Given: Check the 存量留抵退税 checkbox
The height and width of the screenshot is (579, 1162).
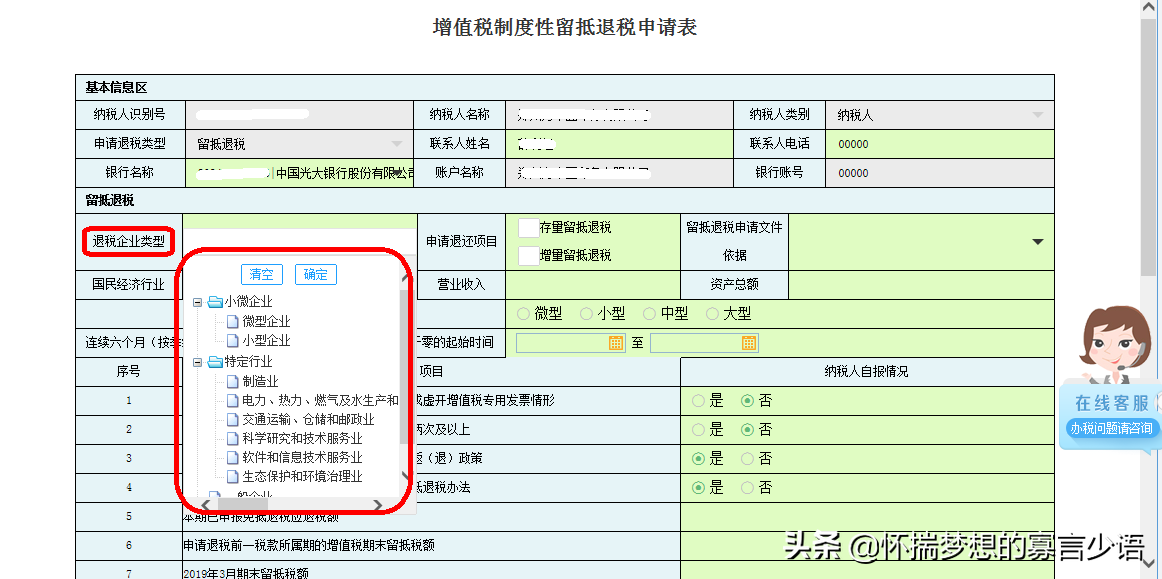Looking at the screenshot, I should click(528, 227).
